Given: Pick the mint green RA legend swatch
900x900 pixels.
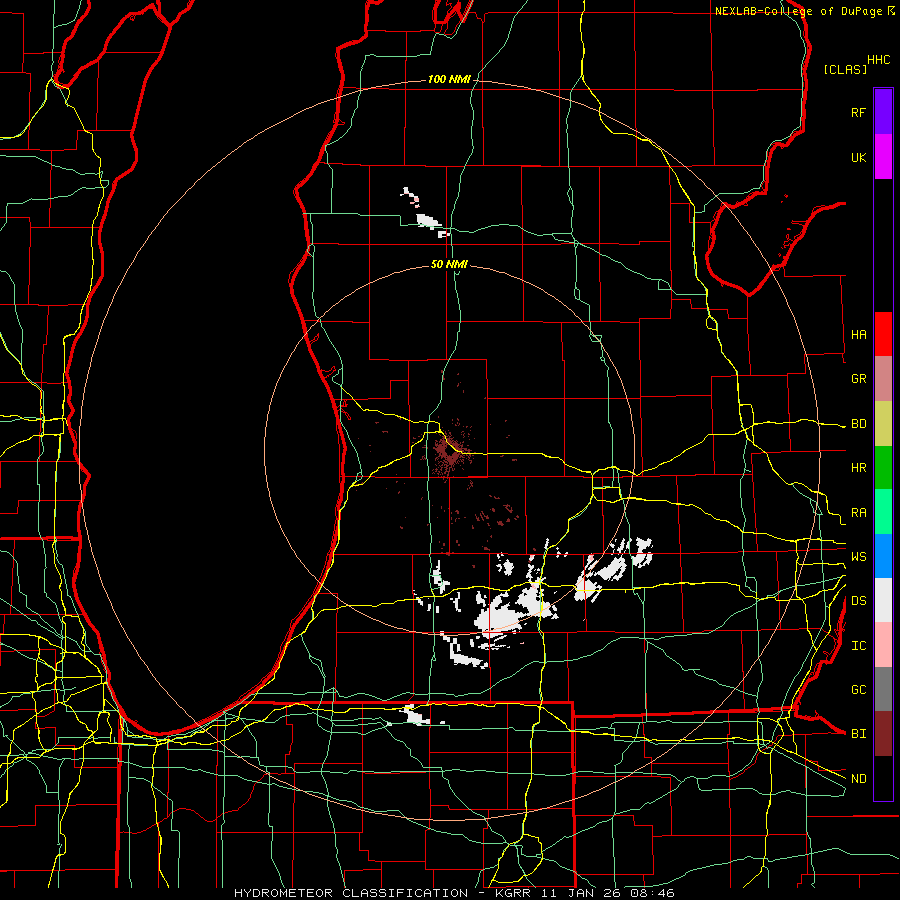Looking at the screenshot, I should click(x=883, y=512).
